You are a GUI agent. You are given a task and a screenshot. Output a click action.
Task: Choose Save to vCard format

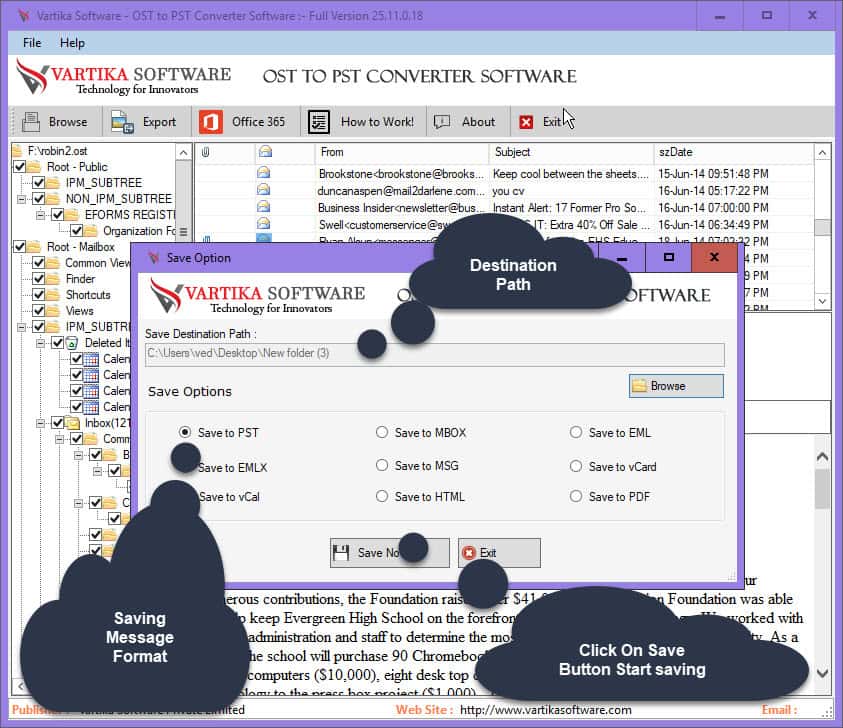(576, 466)
